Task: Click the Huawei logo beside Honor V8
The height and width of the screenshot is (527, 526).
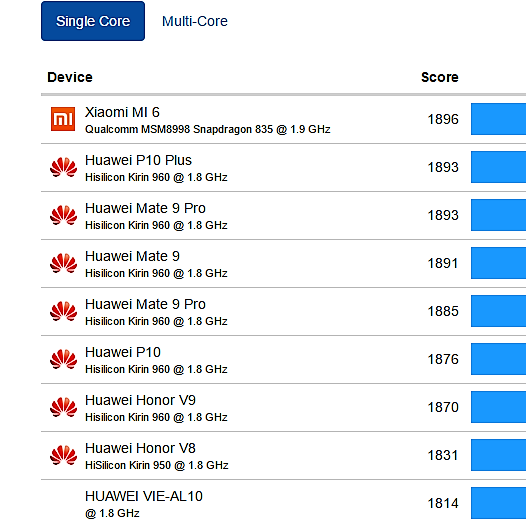Action: point(63,455)
